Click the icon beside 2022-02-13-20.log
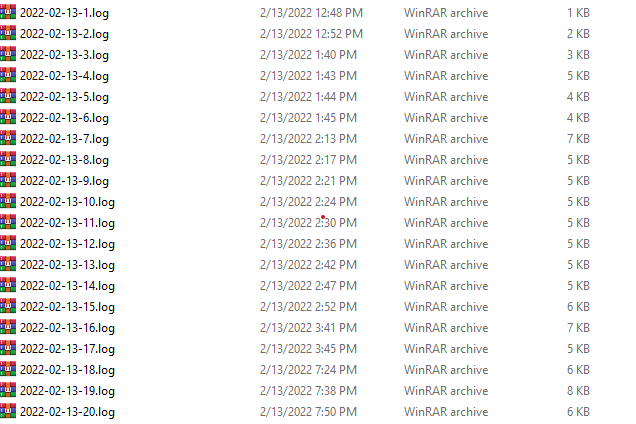This screenshot has height=424, width=636. click(x=8, y=411)
